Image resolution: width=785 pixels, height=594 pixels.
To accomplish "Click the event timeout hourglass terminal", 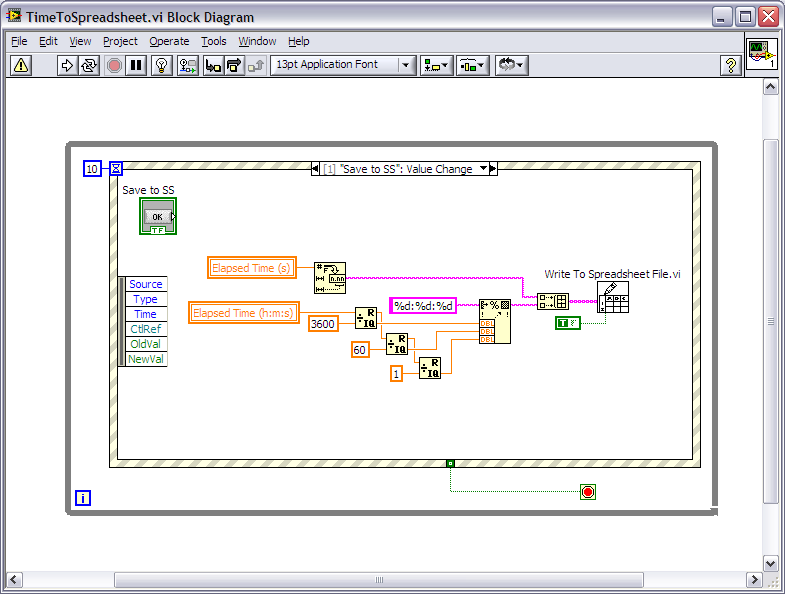I will point(116,168).
